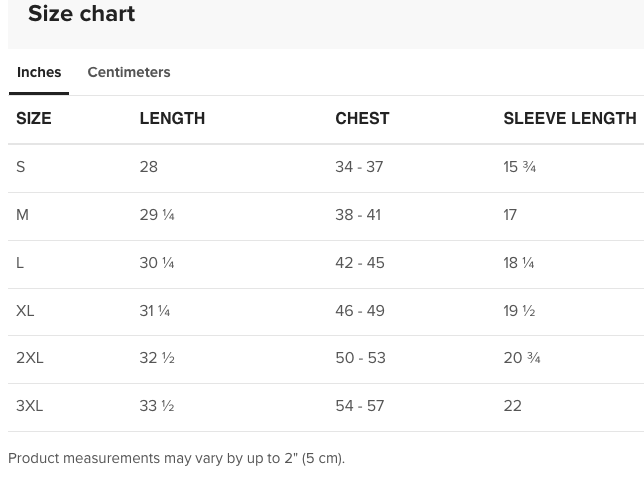Switch to the Inches tab
The image size is (644, 478).
tap(39, 72)
